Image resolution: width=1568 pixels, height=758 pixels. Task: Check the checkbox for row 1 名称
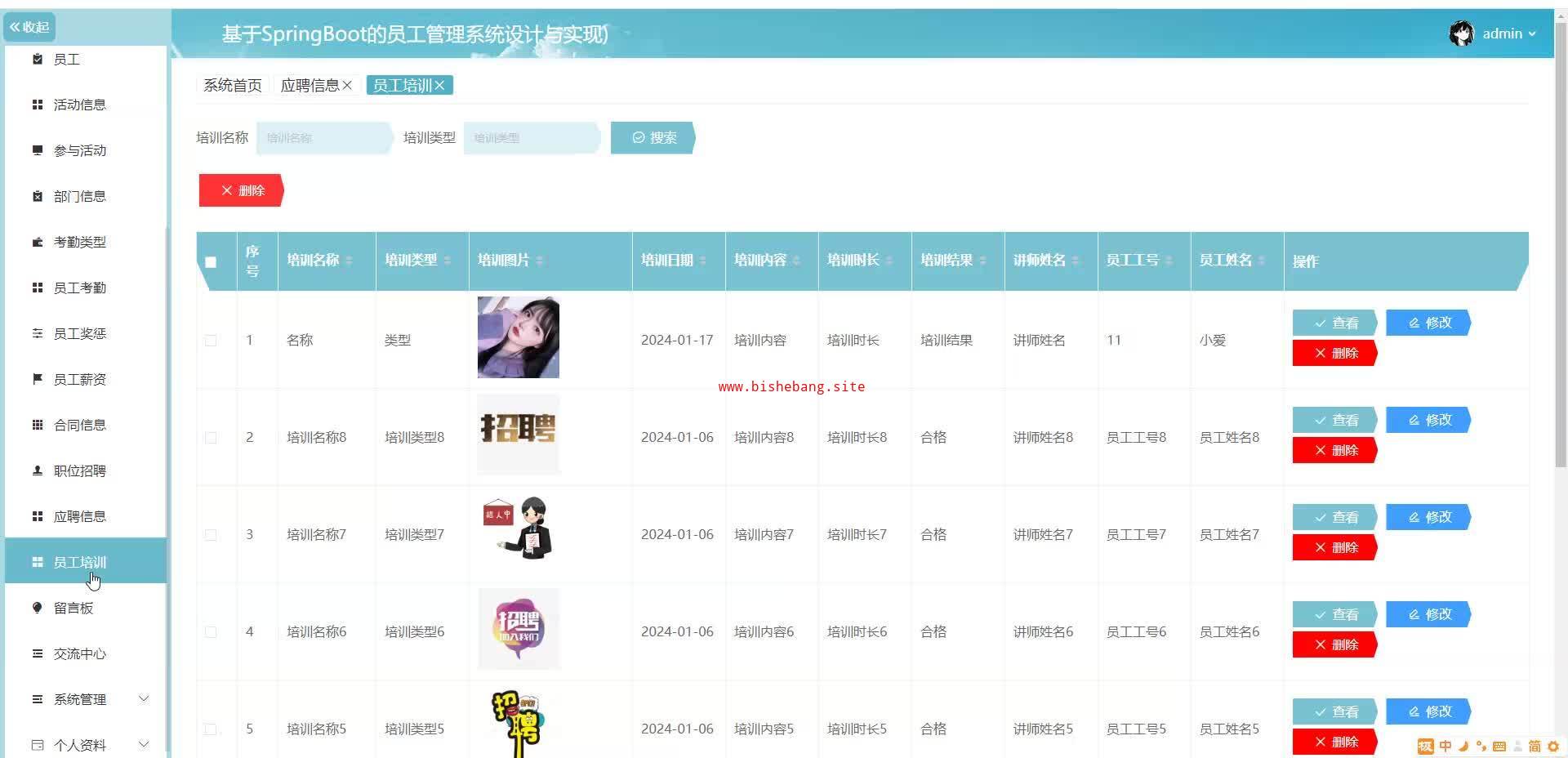pyautogui.click(x=211, y=341)
